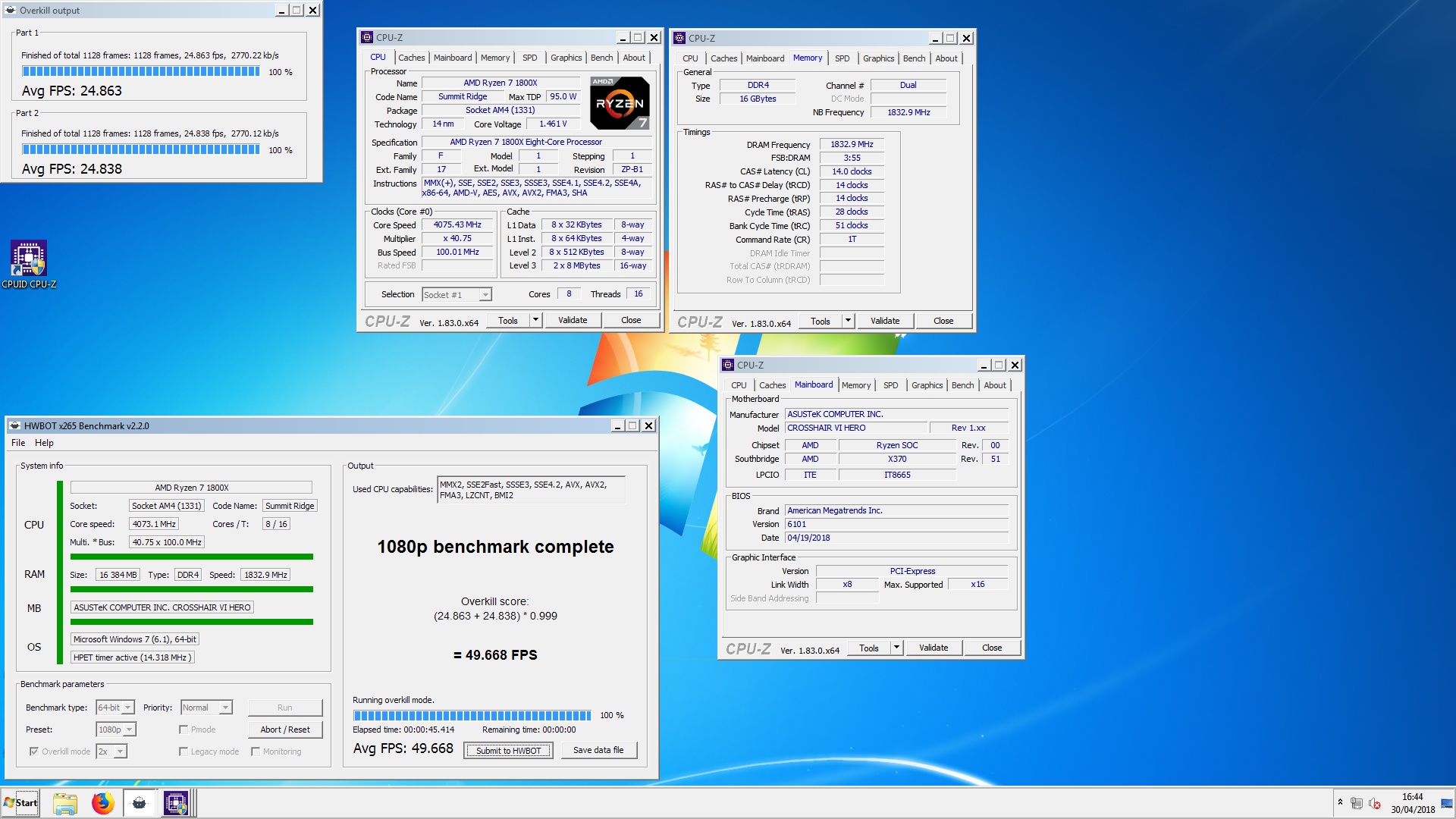Click the Ryzen 7 processor logo

click(620, 102)
